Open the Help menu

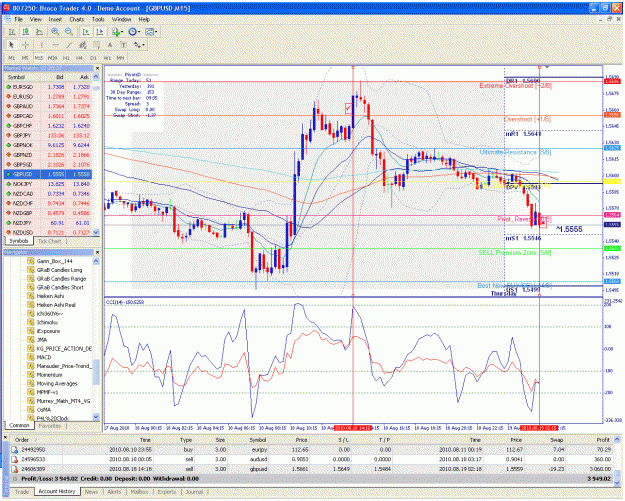144,19
